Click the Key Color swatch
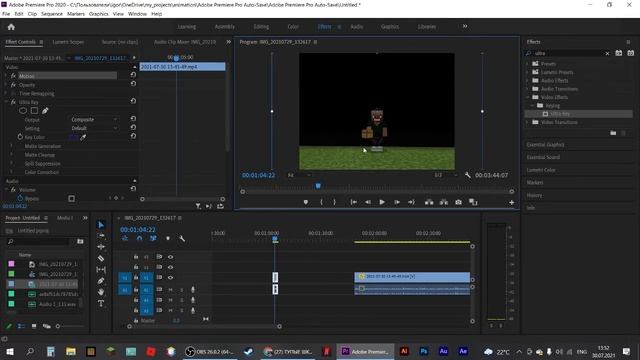 [x=73, y=138]
